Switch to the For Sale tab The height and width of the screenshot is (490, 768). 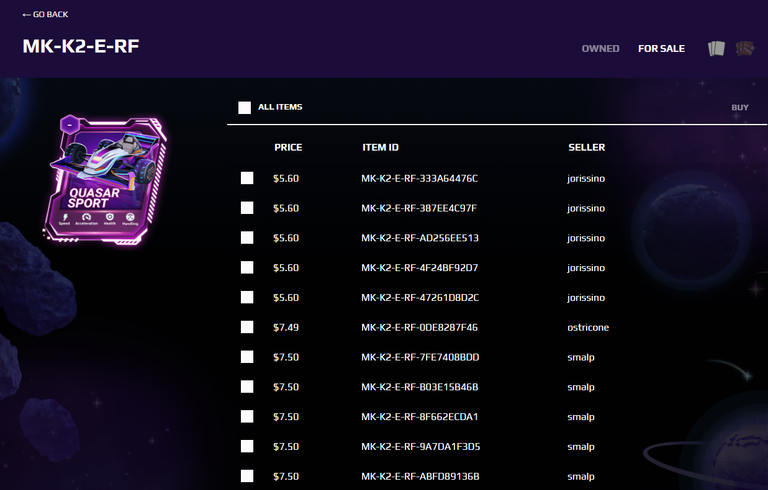tap(661, 48)
